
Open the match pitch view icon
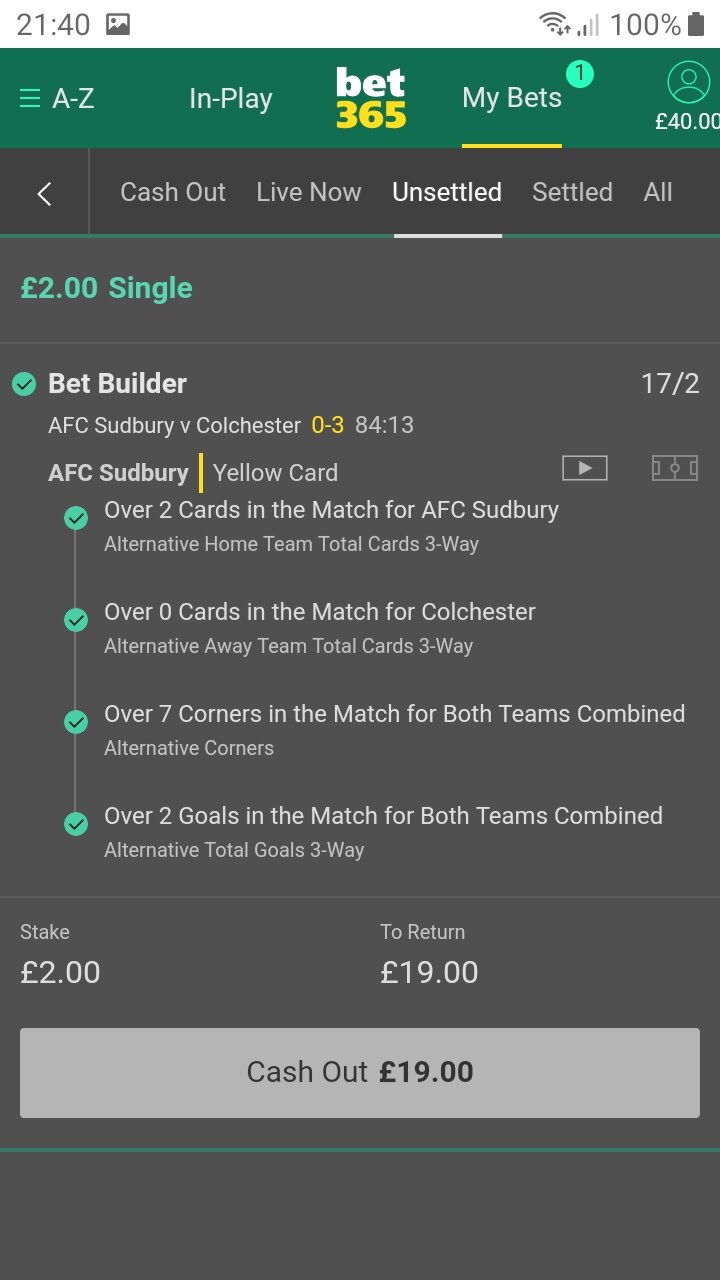point(675,467)
